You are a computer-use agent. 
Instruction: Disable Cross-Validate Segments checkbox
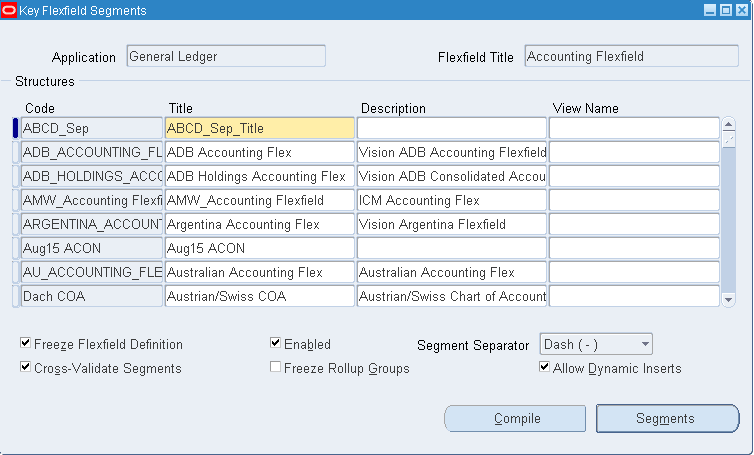(25, 368)
